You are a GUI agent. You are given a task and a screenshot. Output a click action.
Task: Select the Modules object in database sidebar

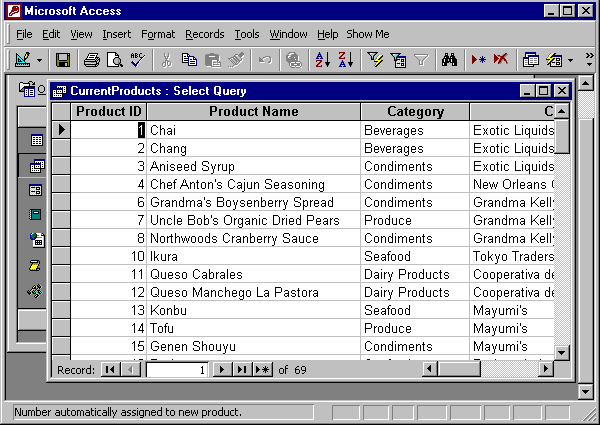(x=35, y=291)
